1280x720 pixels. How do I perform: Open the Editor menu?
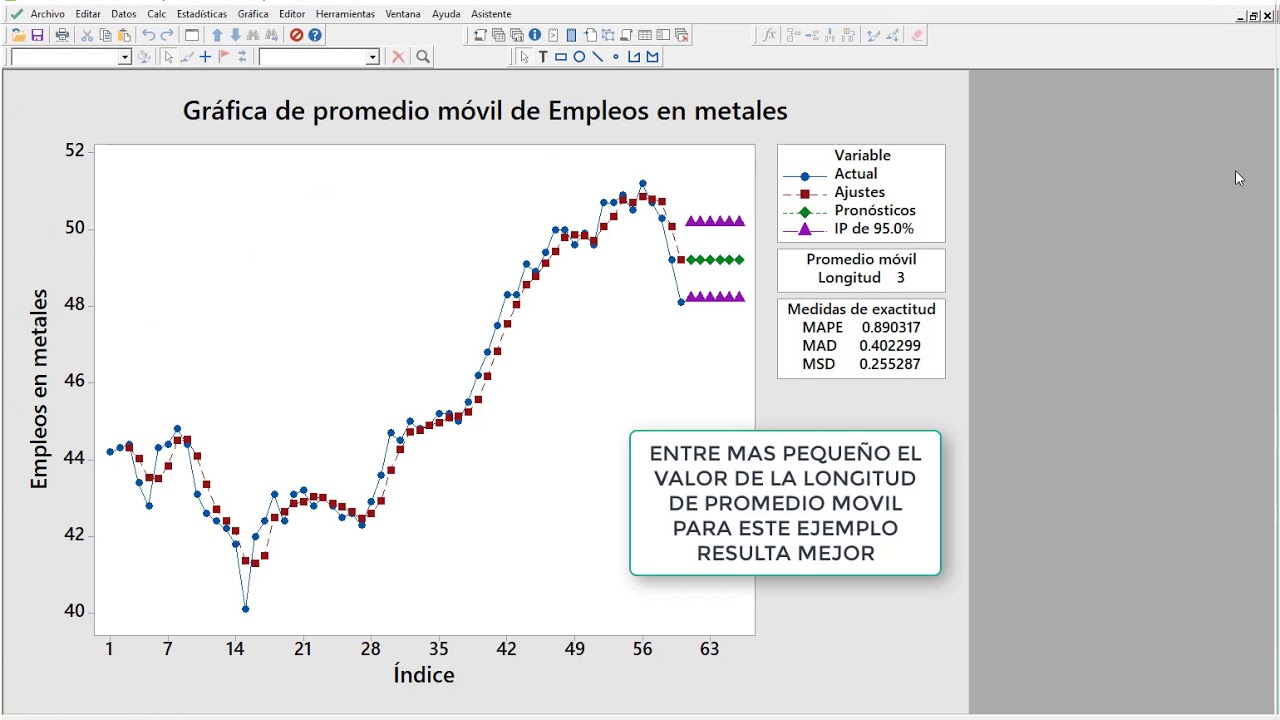pos(292,14)
